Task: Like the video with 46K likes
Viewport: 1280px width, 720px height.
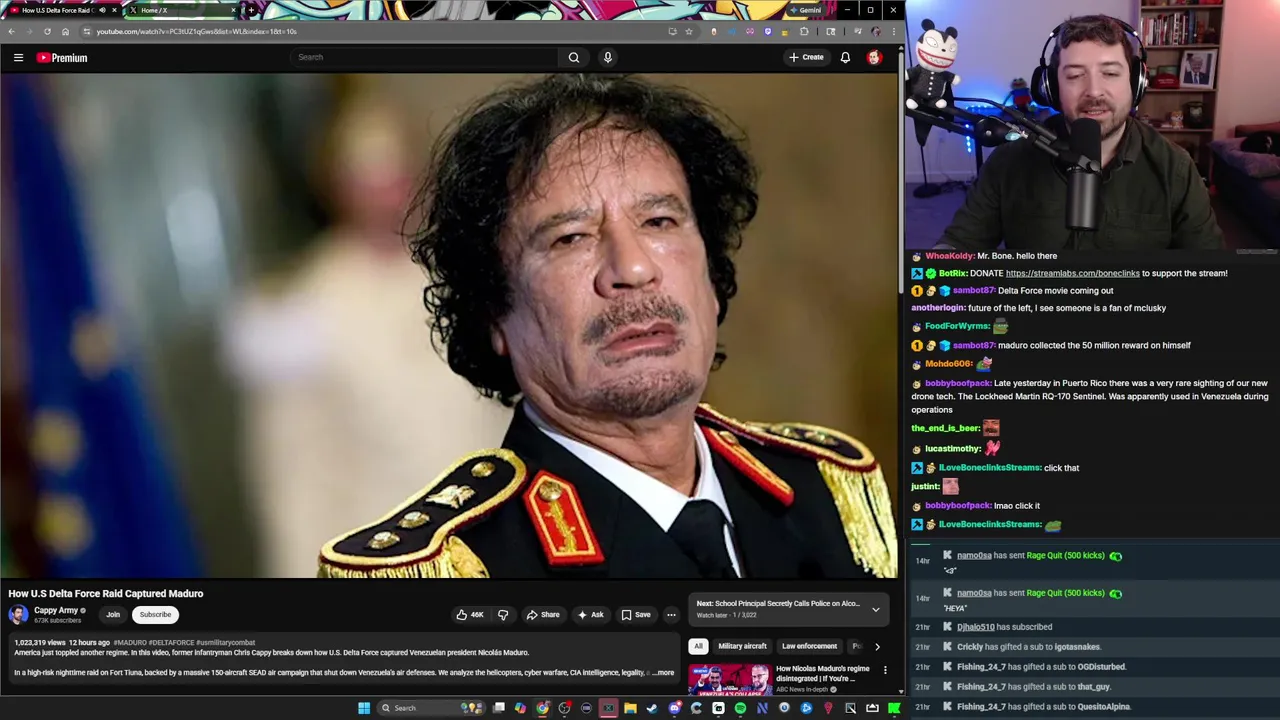Action: 470,615
